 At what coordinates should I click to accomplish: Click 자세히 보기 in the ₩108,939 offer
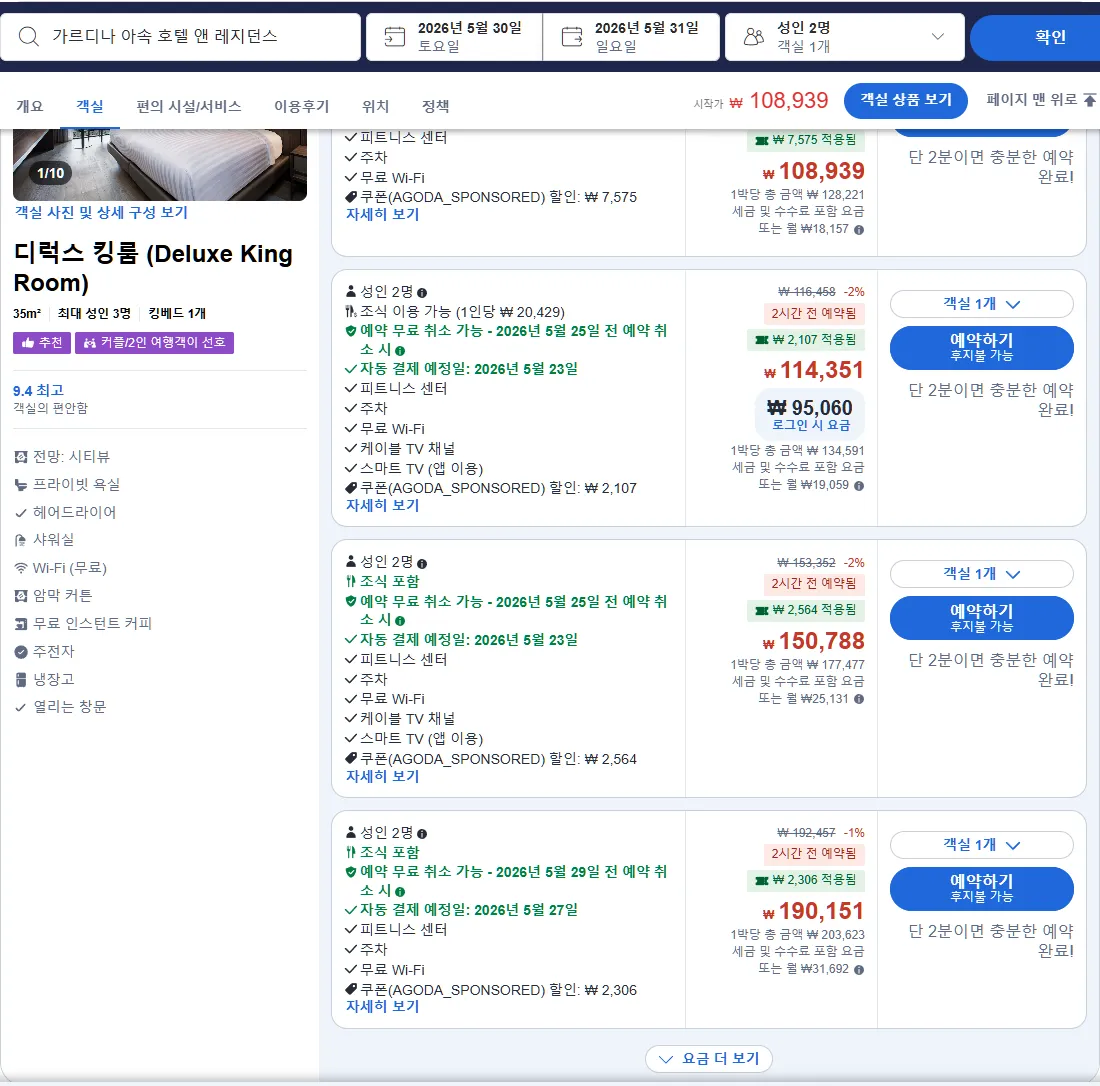point(382,215)
